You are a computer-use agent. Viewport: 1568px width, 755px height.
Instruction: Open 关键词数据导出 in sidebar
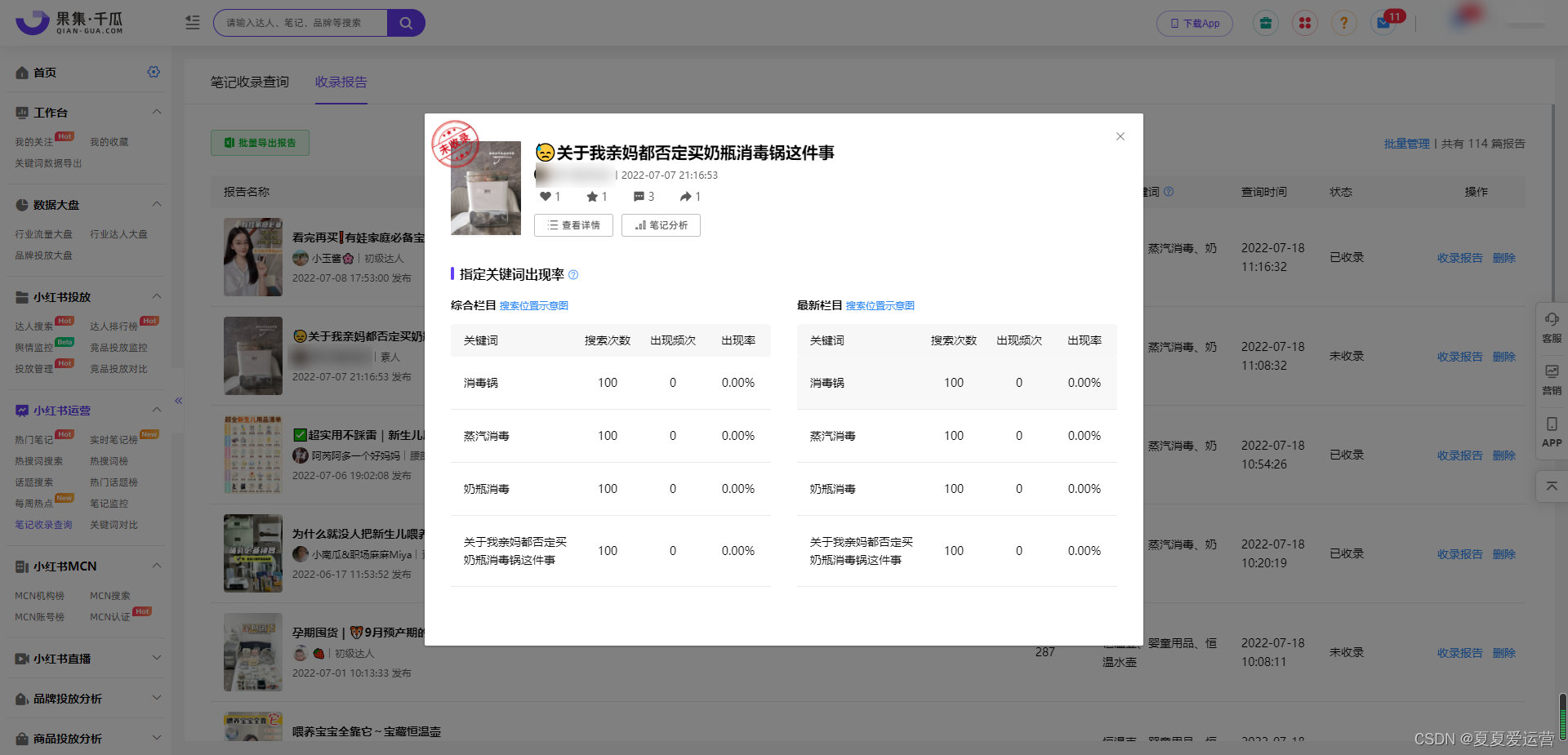coord(48,163)
